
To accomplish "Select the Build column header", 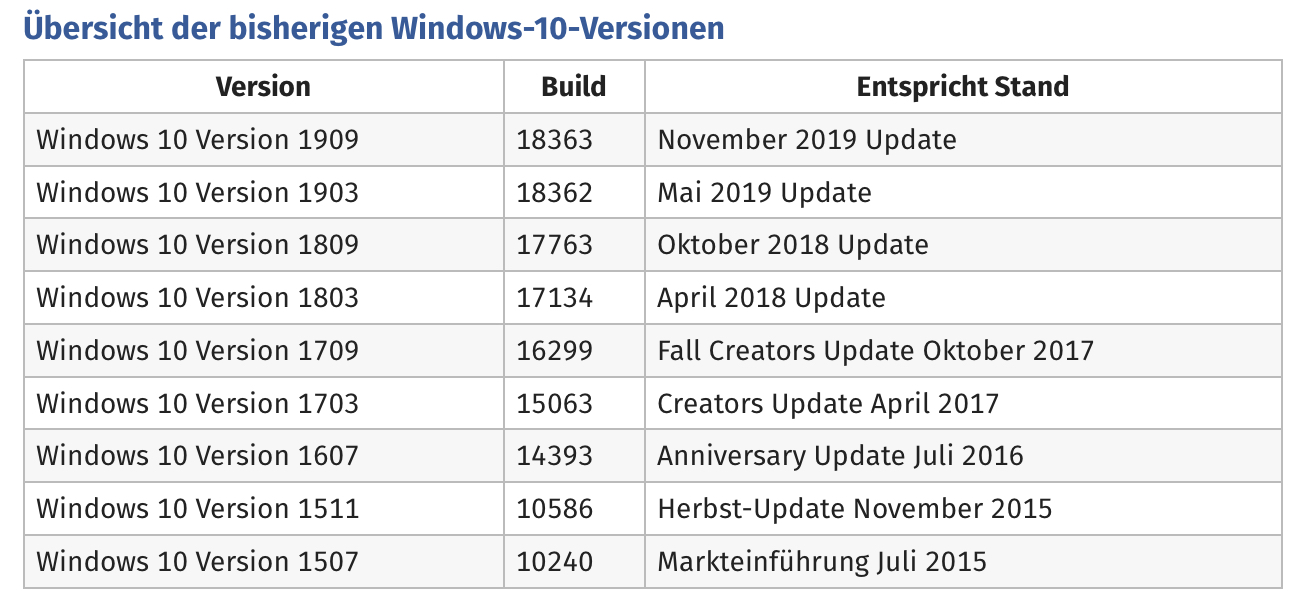I will point(574,86).
